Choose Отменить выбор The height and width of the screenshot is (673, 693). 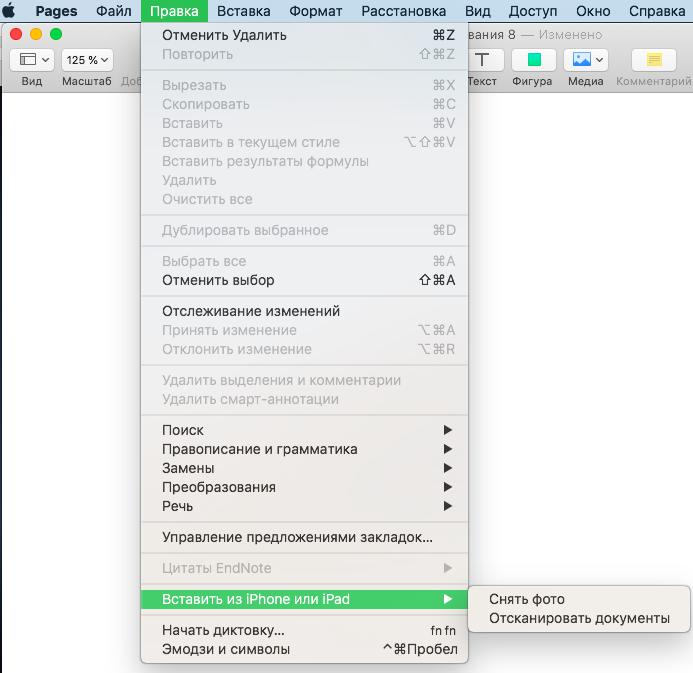tap(304, 280)
